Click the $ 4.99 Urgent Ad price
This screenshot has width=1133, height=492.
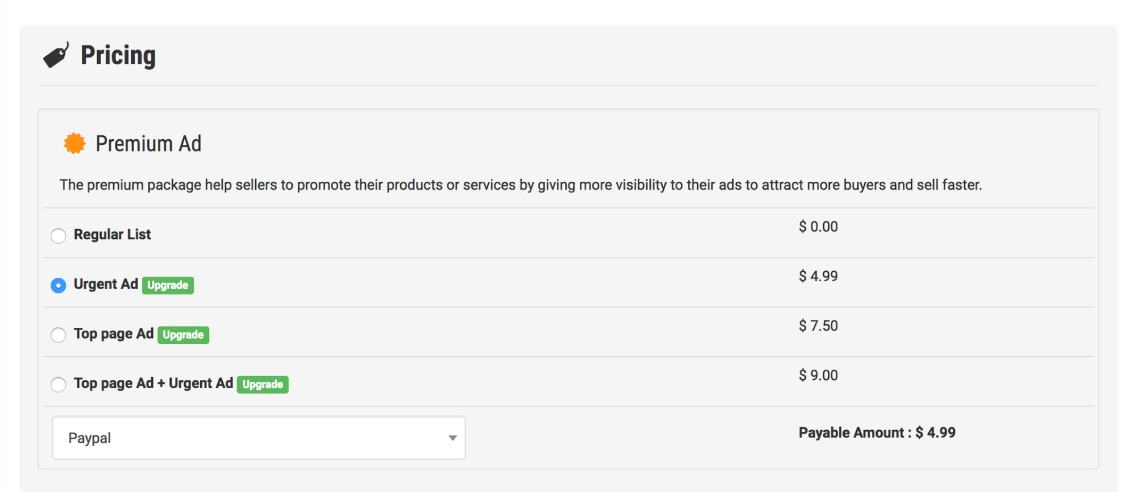click(x=818, y=276)
